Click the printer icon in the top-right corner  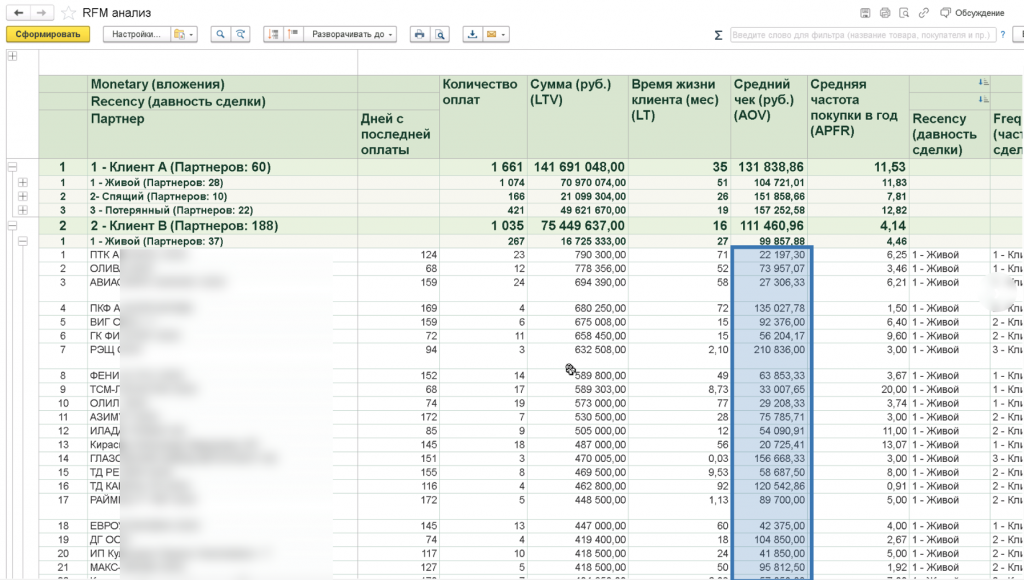tap(884, 13)
